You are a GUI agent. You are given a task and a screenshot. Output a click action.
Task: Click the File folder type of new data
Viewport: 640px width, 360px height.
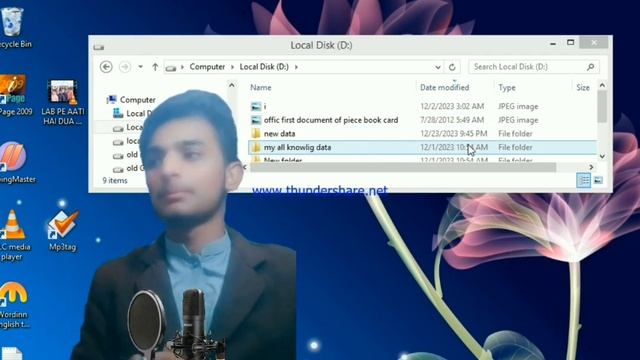pyautogui.click(x=515, y=133)
